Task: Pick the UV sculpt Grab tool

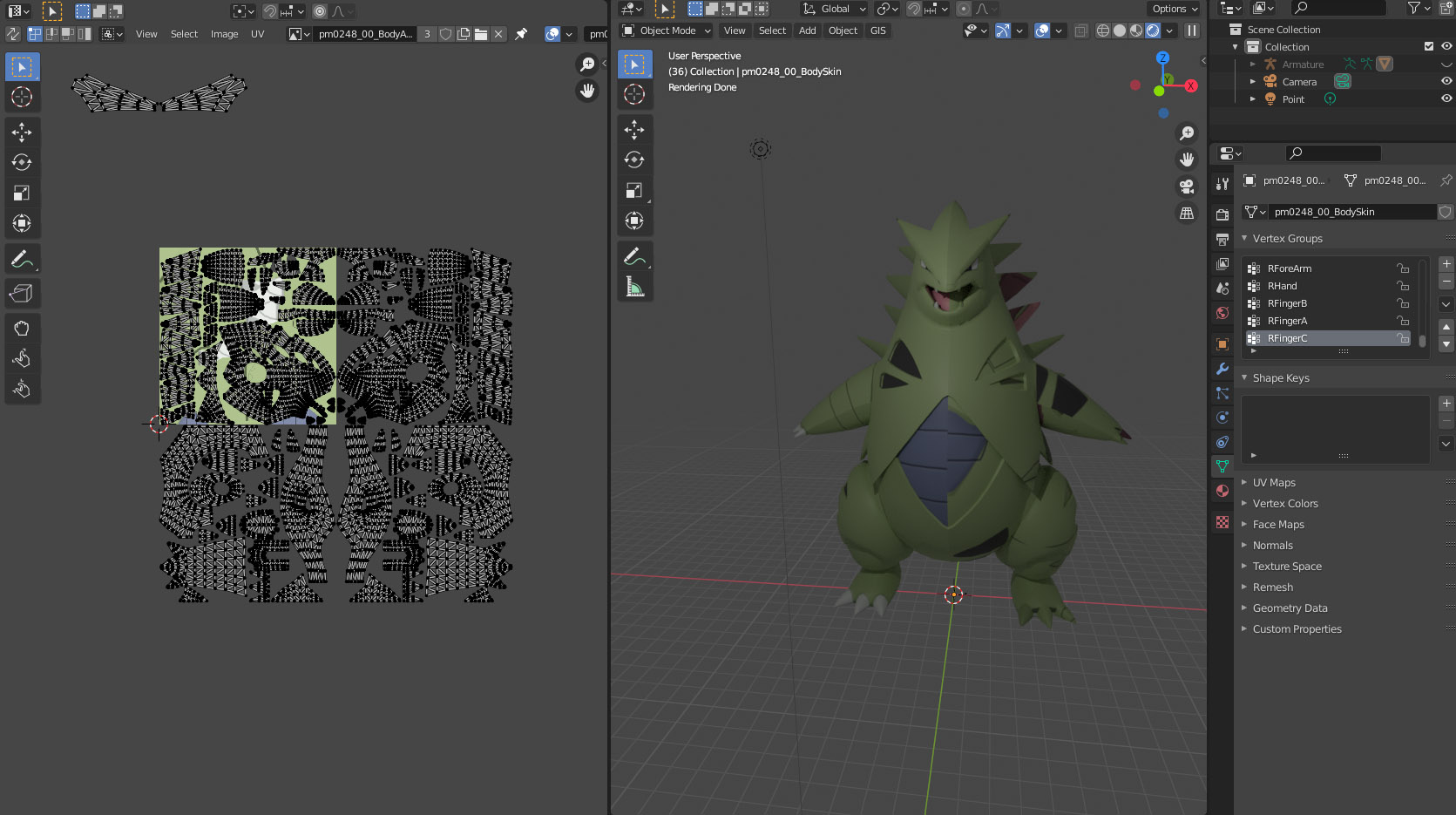Action: coord(22,328)
